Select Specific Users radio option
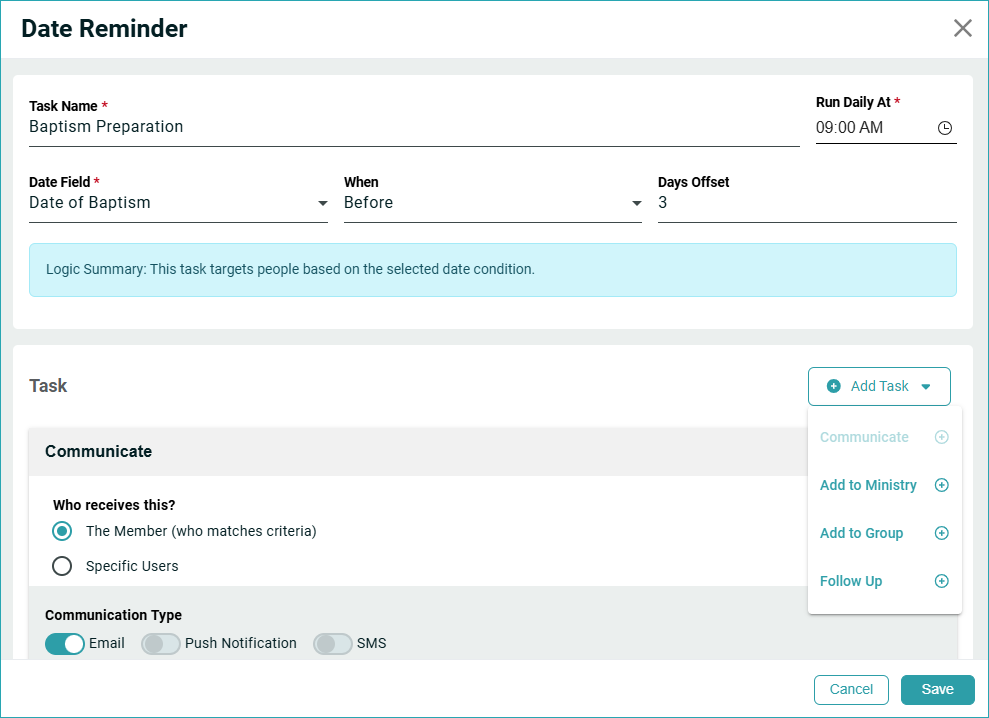 click(62, 566)
